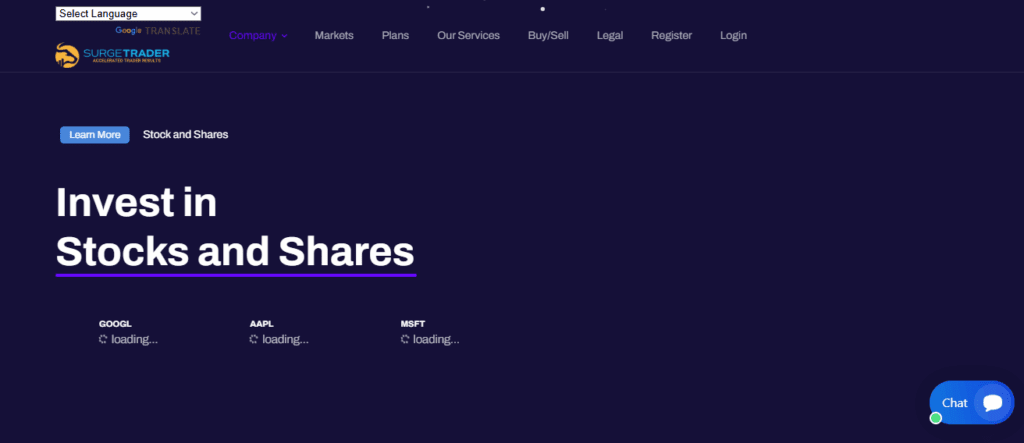
Task: Click the GOOGL ticker label
Action: coord(115,324)
